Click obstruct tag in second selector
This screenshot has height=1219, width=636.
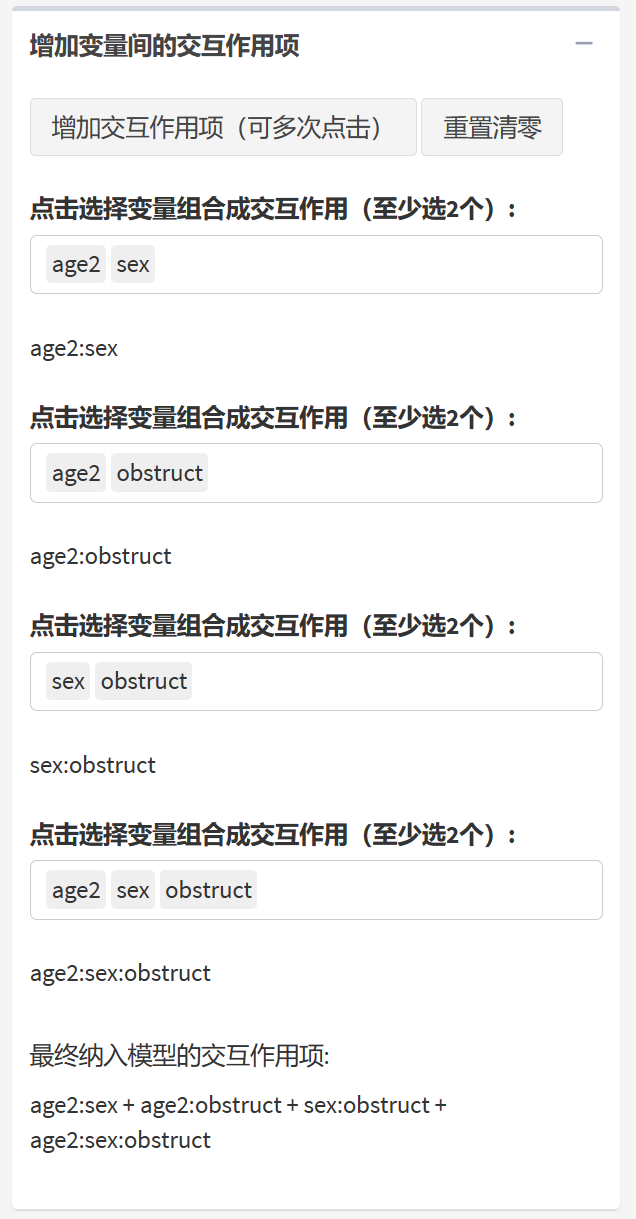(x=160, y=473)
